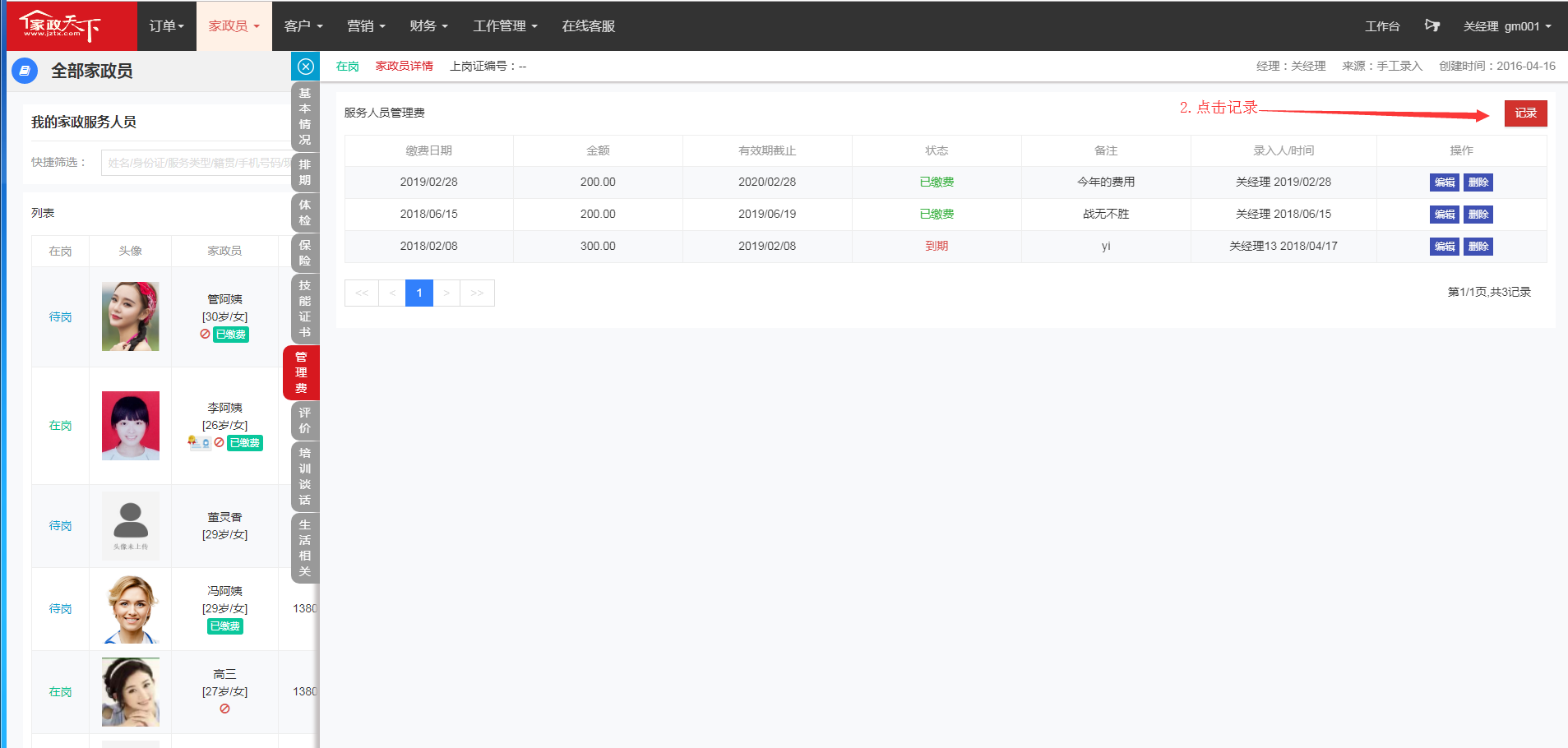This screenshot has width=1568, height=748.
Task: Select the 管理费 side tab
Action: [x=301, y=373]
